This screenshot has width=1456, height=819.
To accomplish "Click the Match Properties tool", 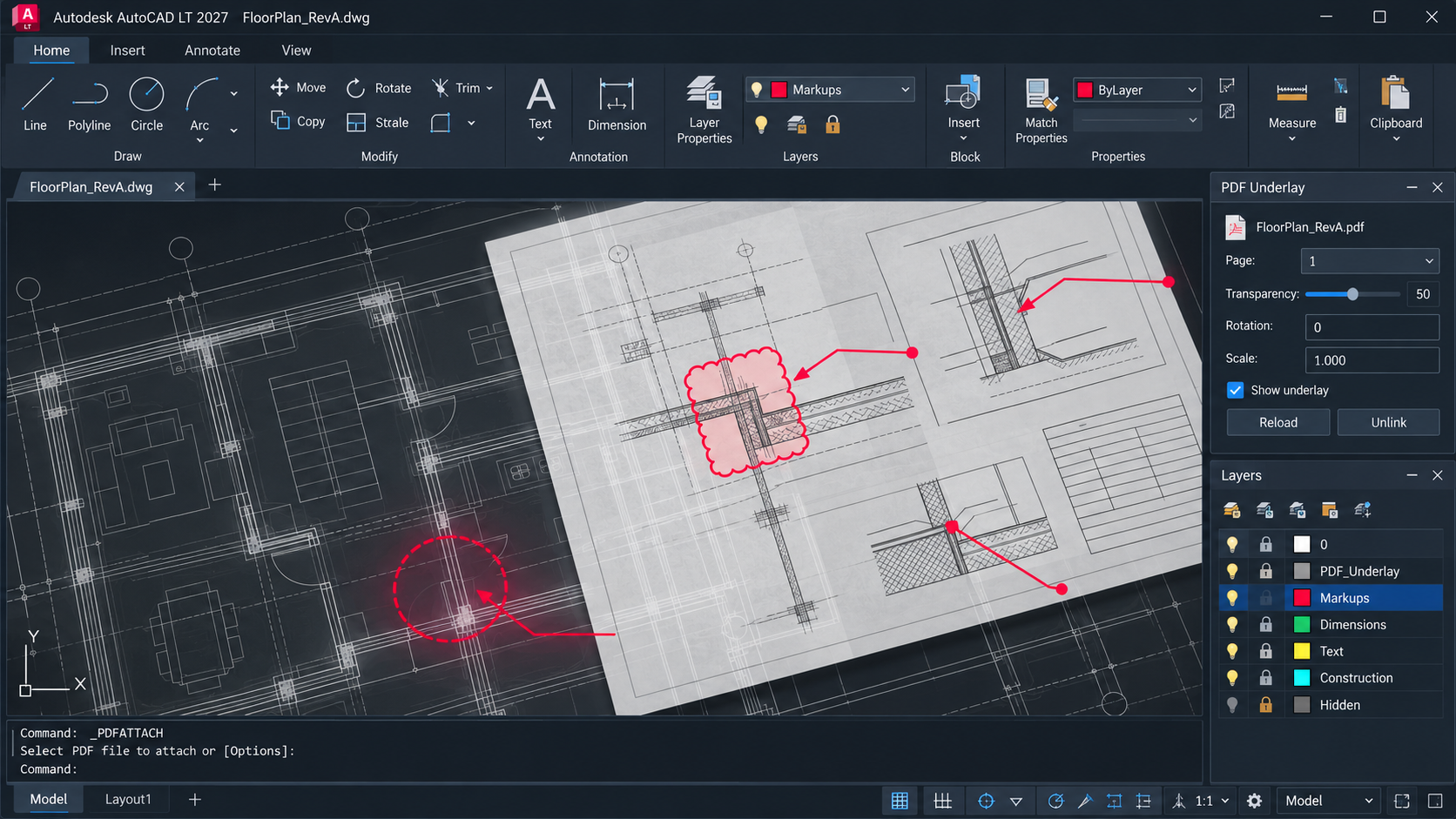I will point(1041,111).
